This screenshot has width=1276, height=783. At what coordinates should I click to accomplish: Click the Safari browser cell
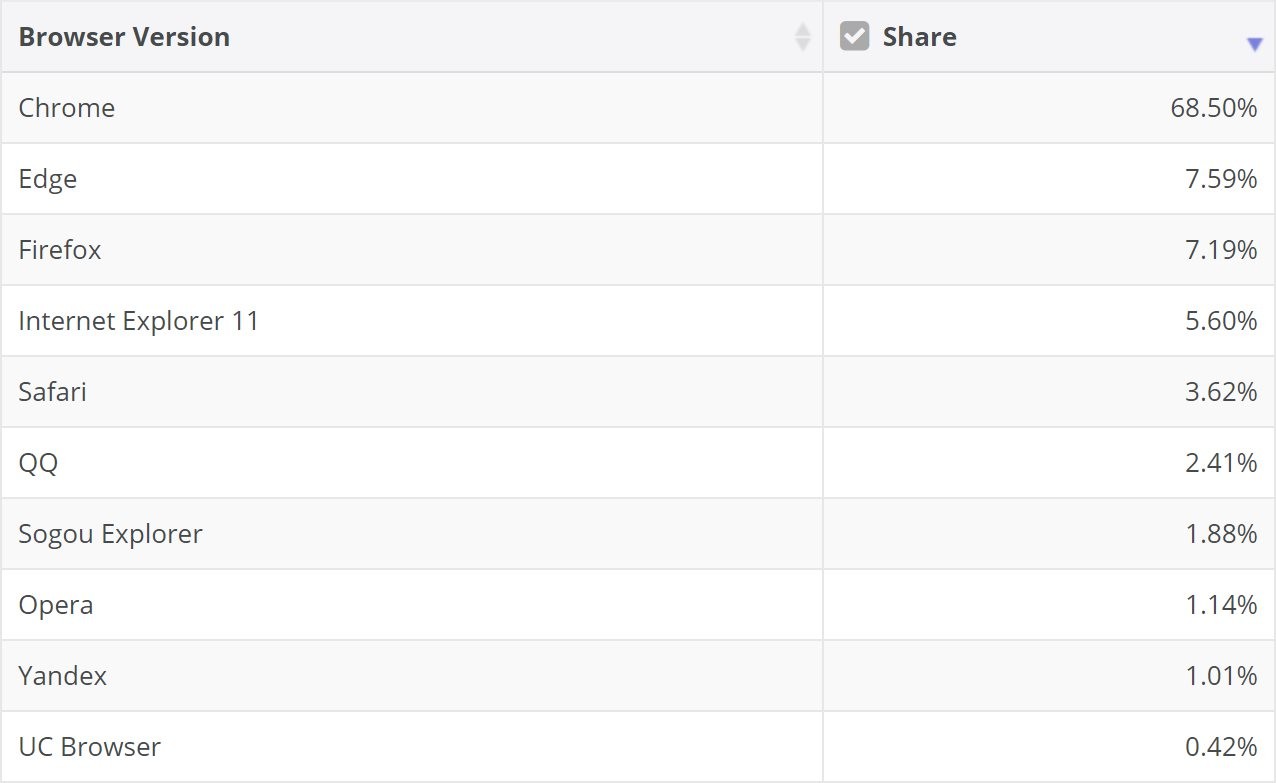coord(53,392)
